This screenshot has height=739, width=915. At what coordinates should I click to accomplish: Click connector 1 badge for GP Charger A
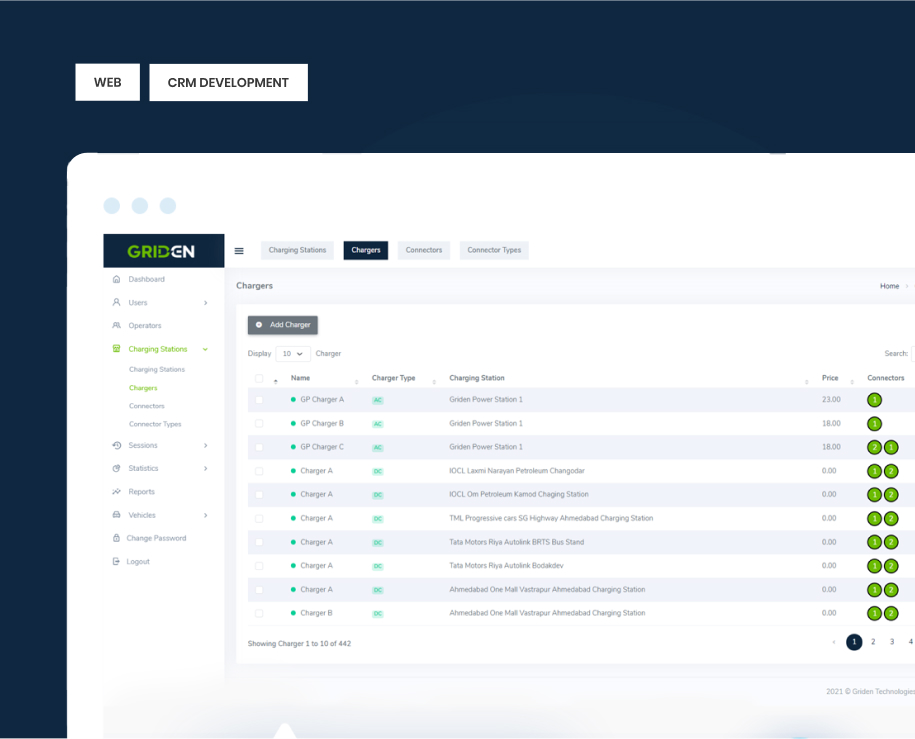[875, 400]
